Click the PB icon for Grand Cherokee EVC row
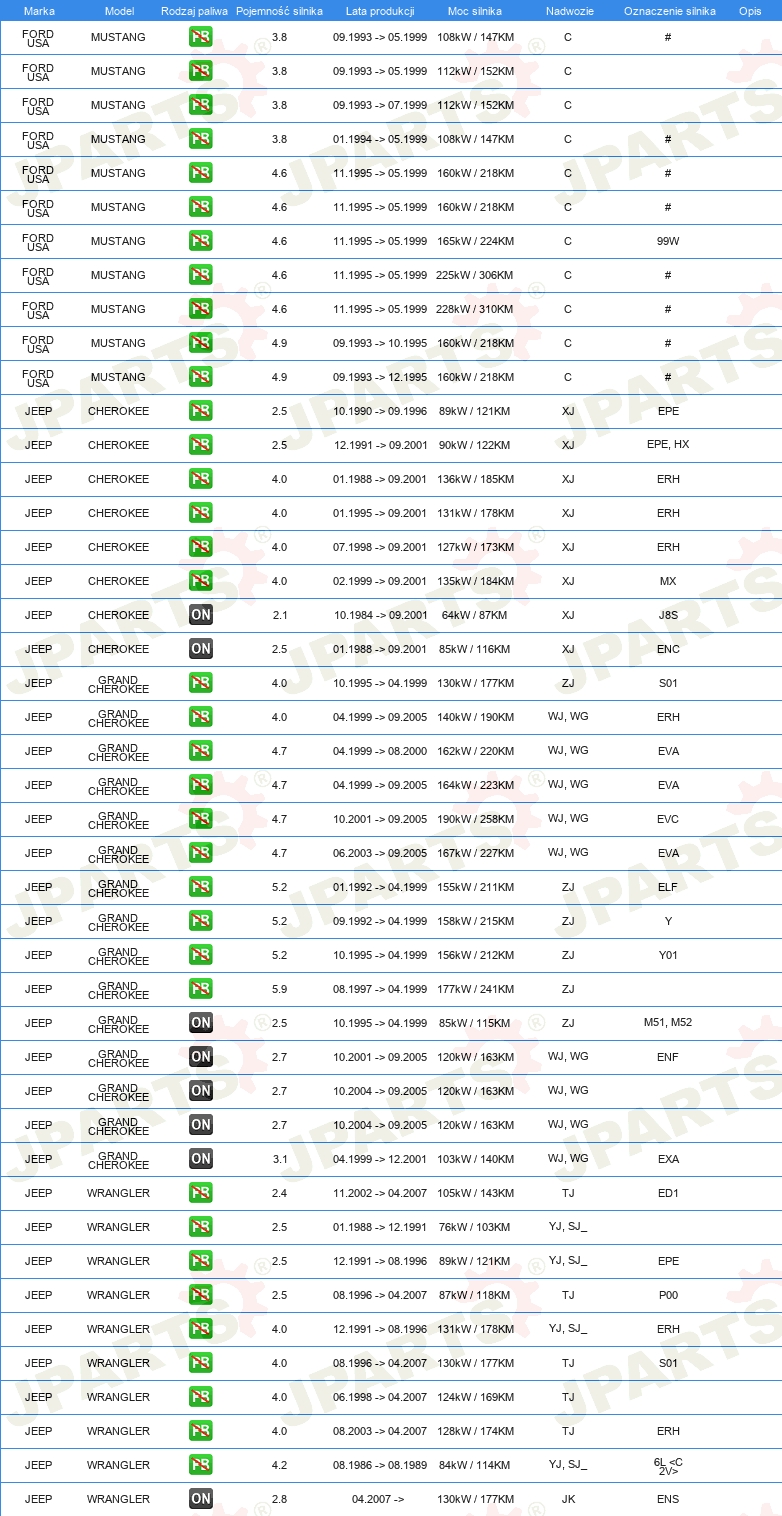782x1516 pixels. (200, 819)
